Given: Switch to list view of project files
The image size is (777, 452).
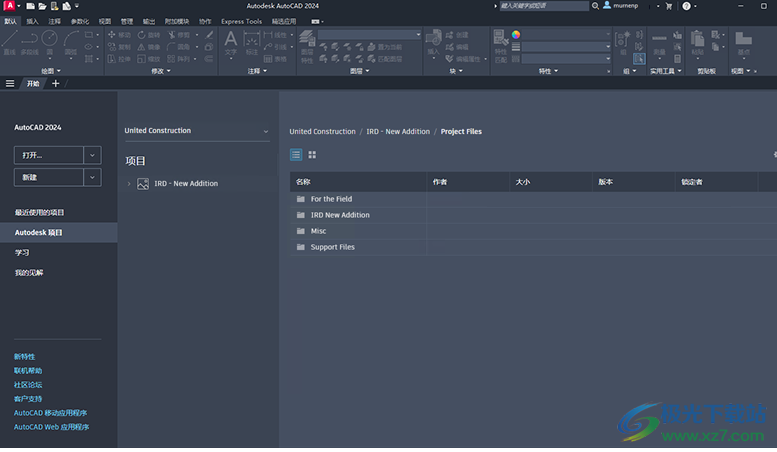Looking at the screenshot, I should 296,155.
